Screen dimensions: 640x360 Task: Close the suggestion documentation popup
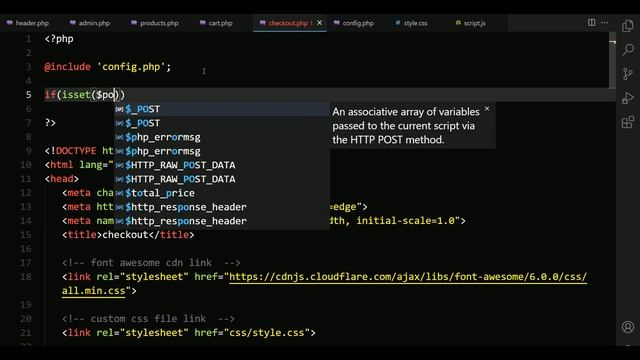(487, 109)
